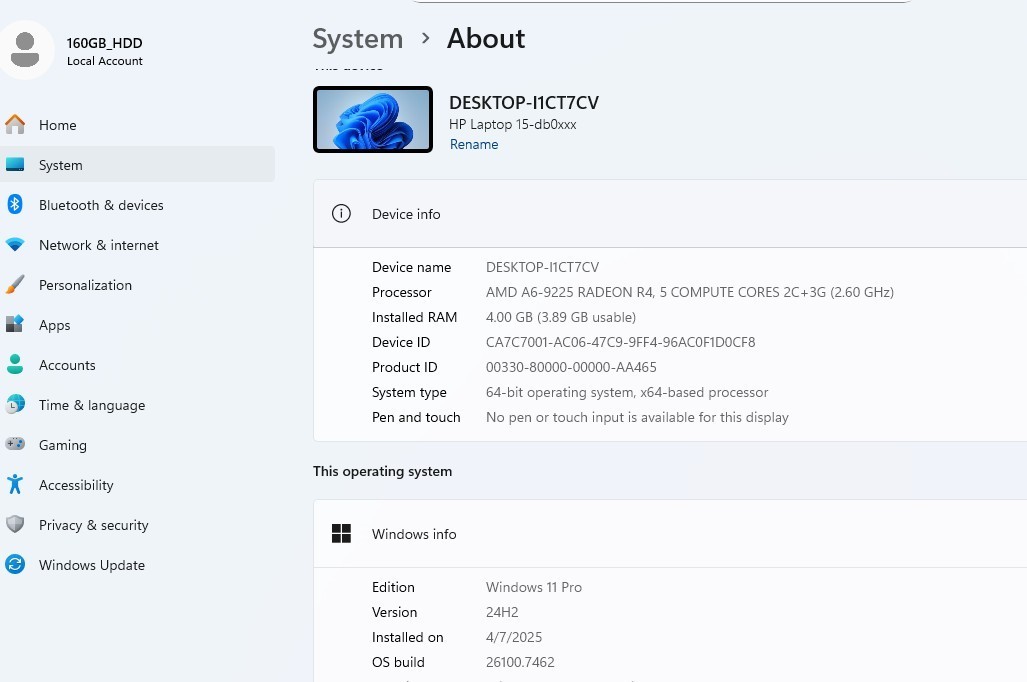
Task: Open Privacy & security settings
Action: tap(138, 524)
